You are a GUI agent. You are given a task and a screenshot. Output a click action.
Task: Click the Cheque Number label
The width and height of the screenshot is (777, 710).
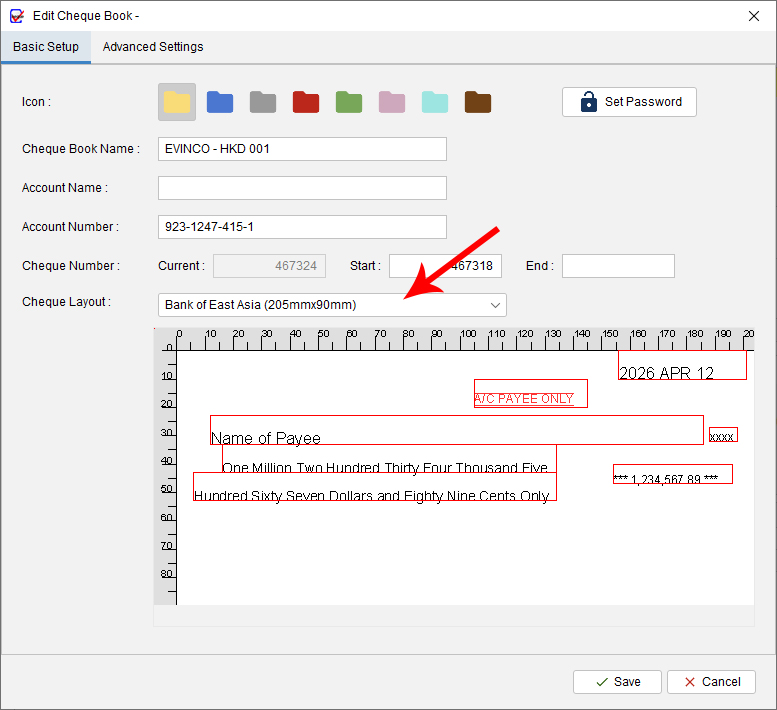coord(71,266)
